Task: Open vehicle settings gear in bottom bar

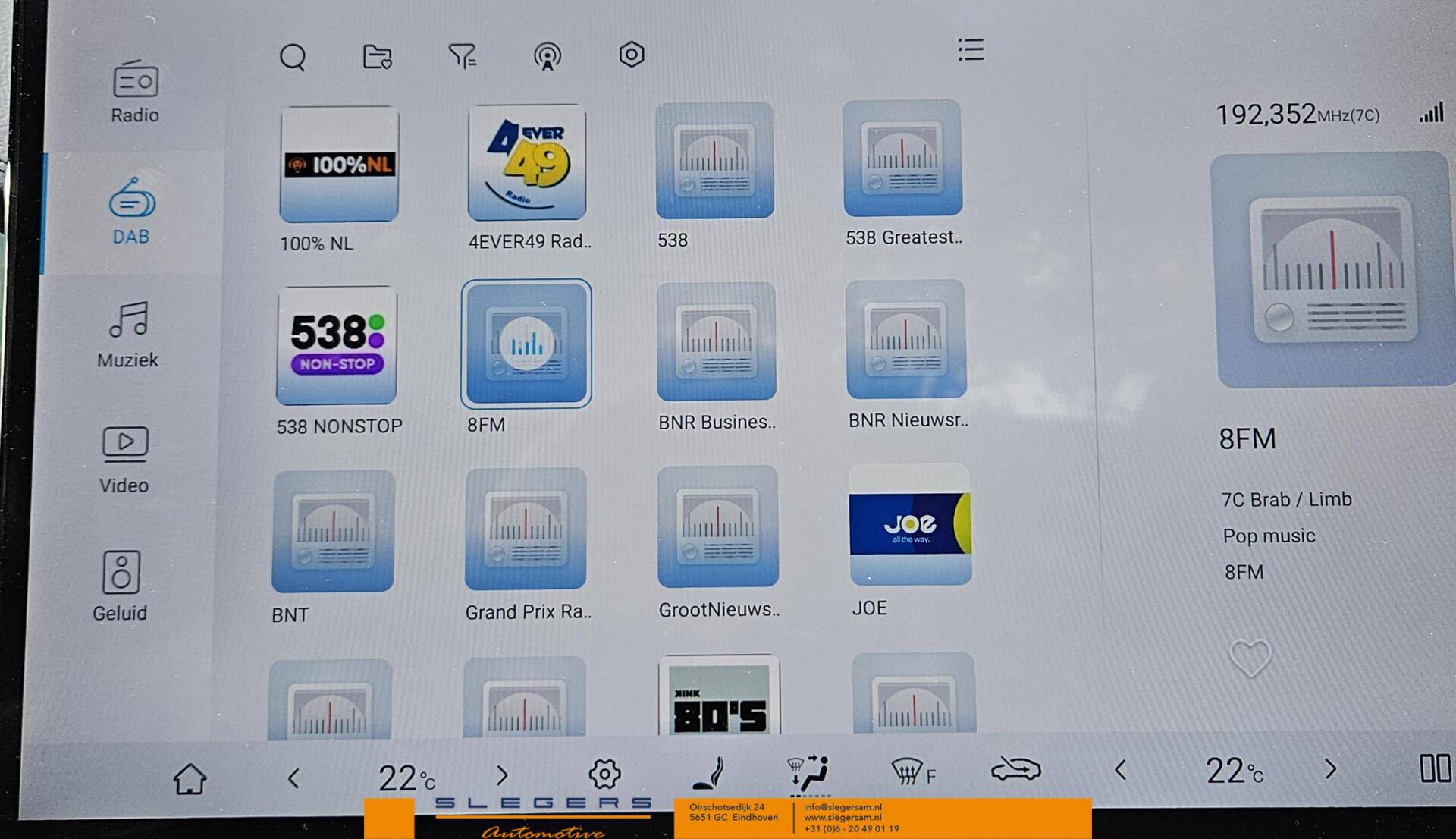Action: (604, 775)
